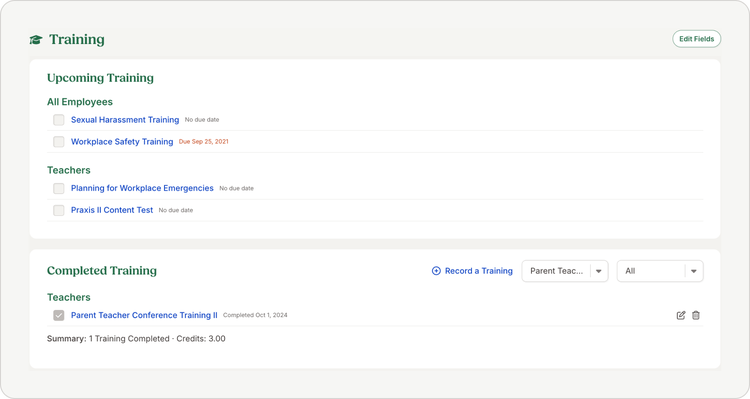
Task: Click Teachers heading under Completed Training
Action: tap(68, 298)
